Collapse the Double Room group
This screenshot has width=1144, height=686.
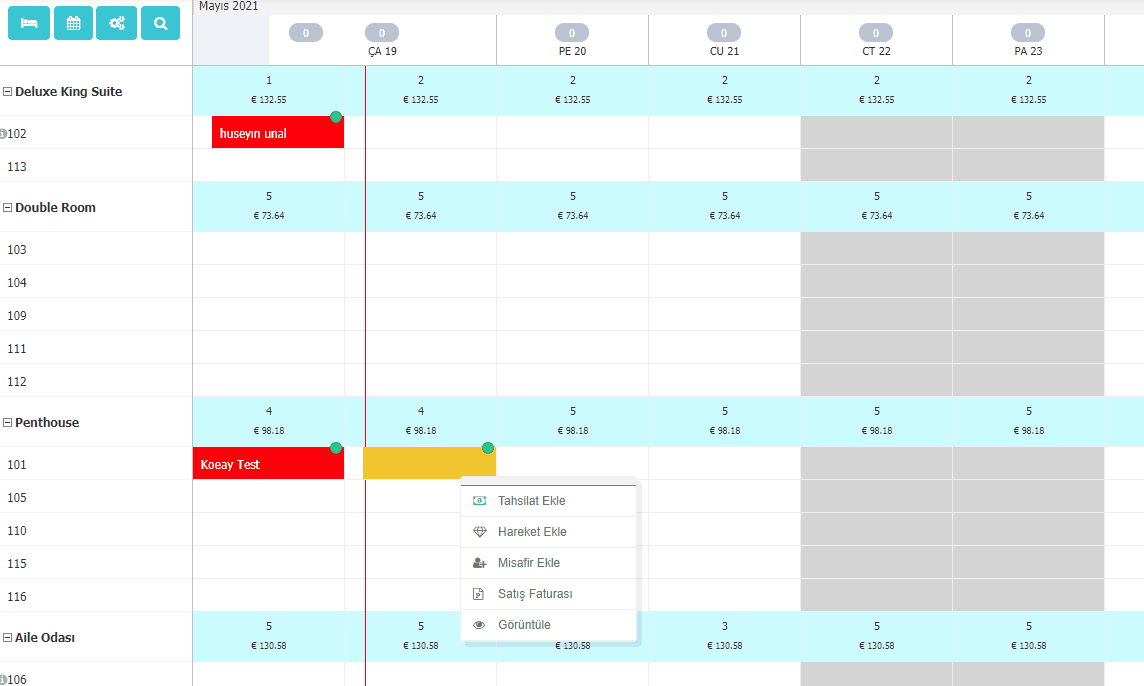pyautogui.click(x=7, y=208)
